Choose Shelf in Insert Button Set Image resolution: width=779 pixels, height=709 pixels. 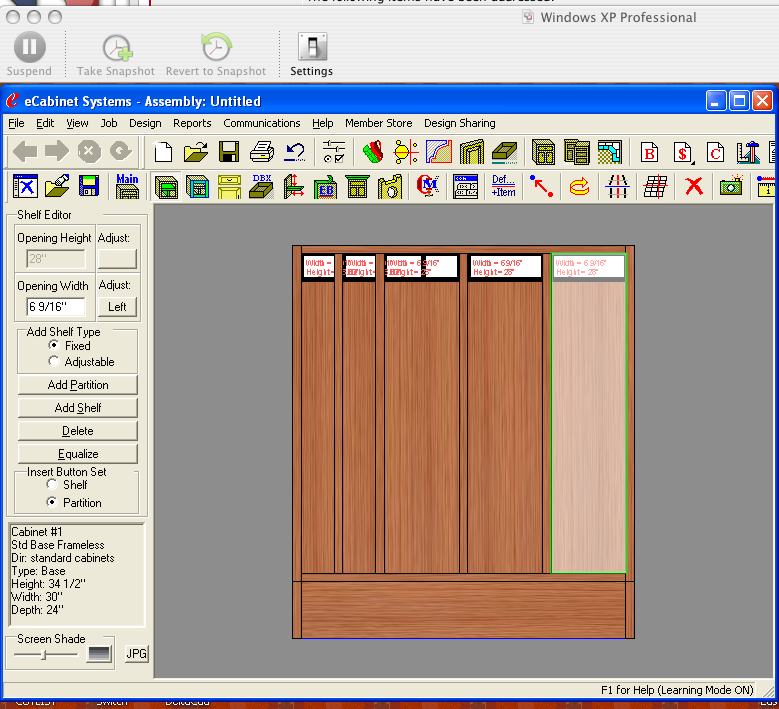click(x=51, y=484)
